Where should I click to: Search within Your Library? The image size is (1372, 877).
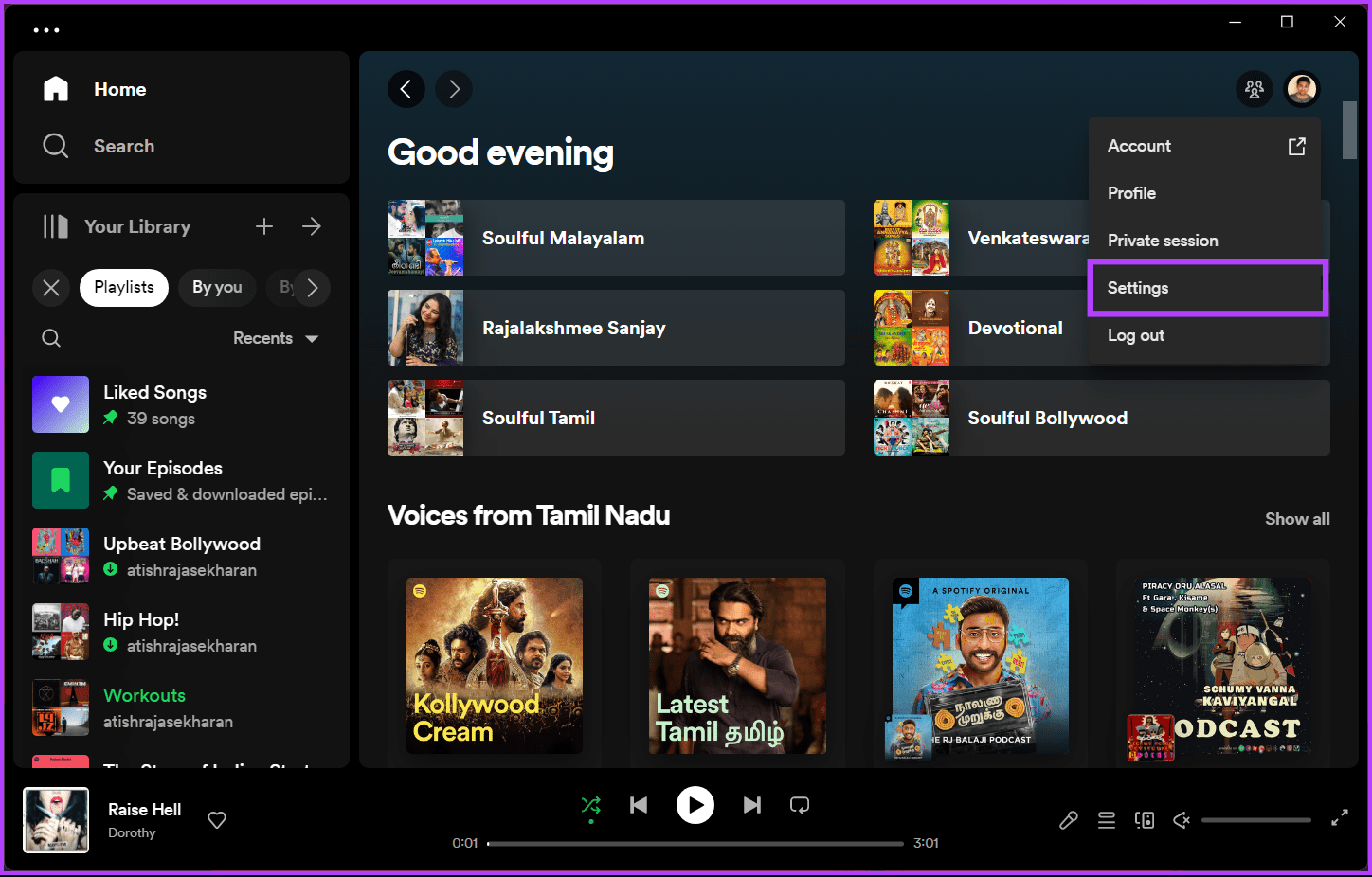click(x=51, y=338)
